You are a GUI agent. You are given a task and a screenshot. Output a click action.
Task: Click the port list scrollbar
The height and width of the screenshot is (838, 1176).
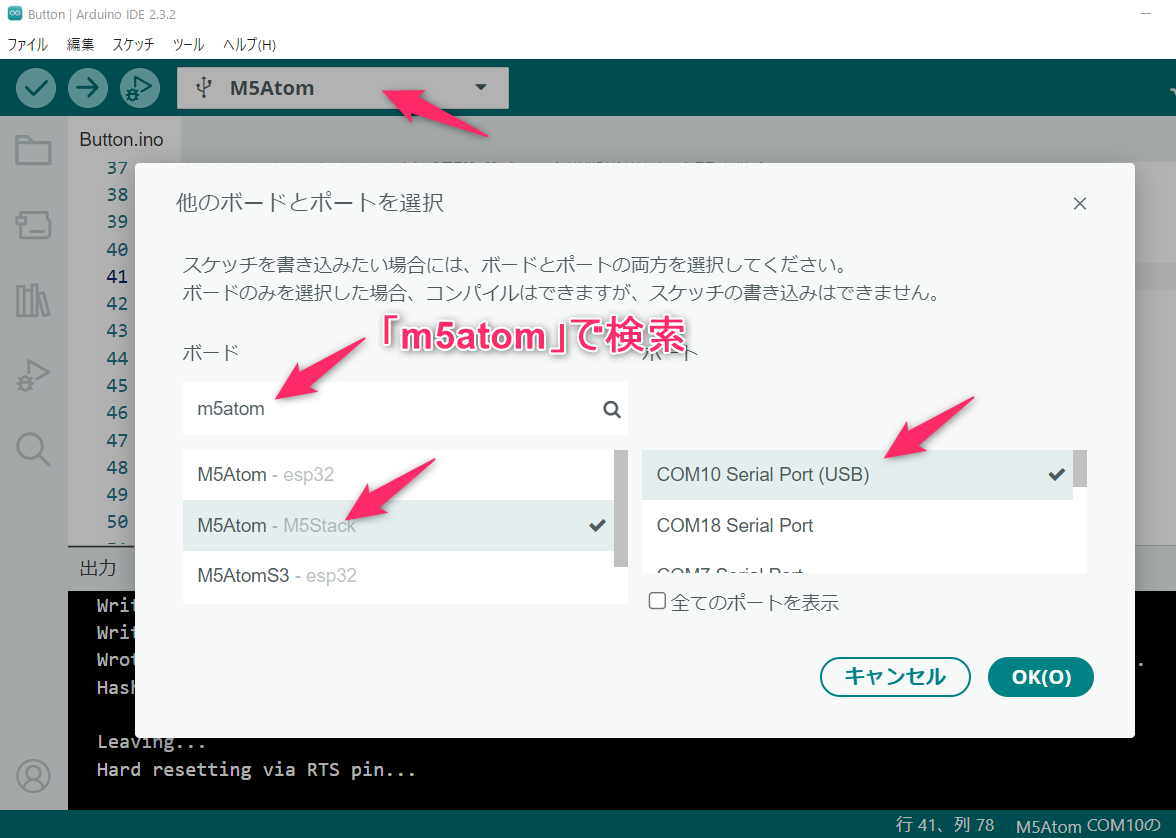[1079, 469]
